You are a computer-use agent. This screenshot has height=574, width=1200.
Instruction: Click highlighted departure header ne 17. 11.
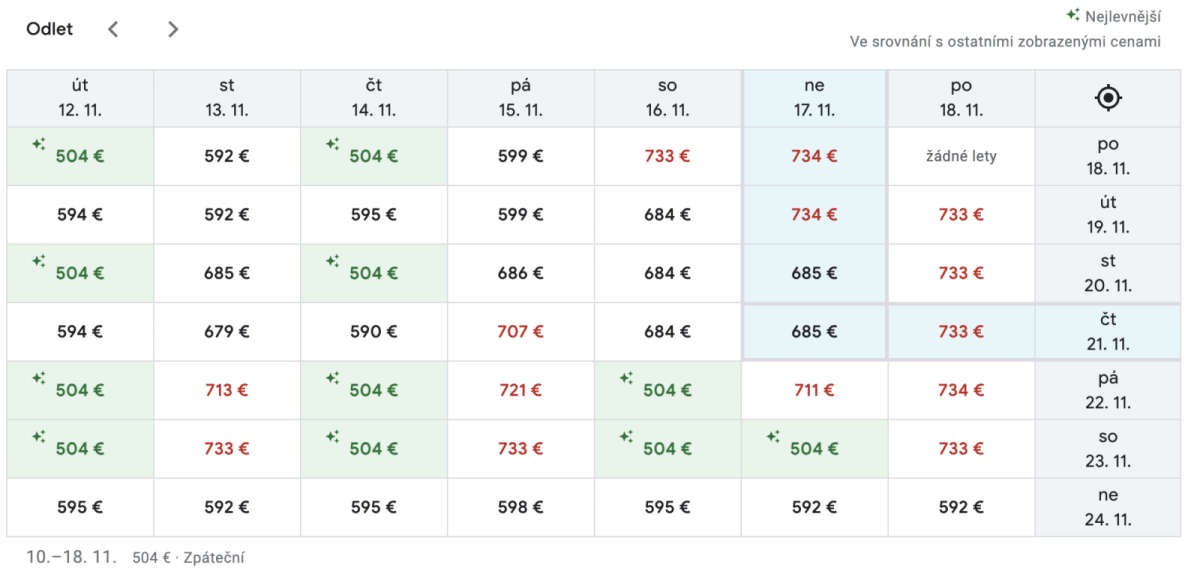click(x=814, y=98)
